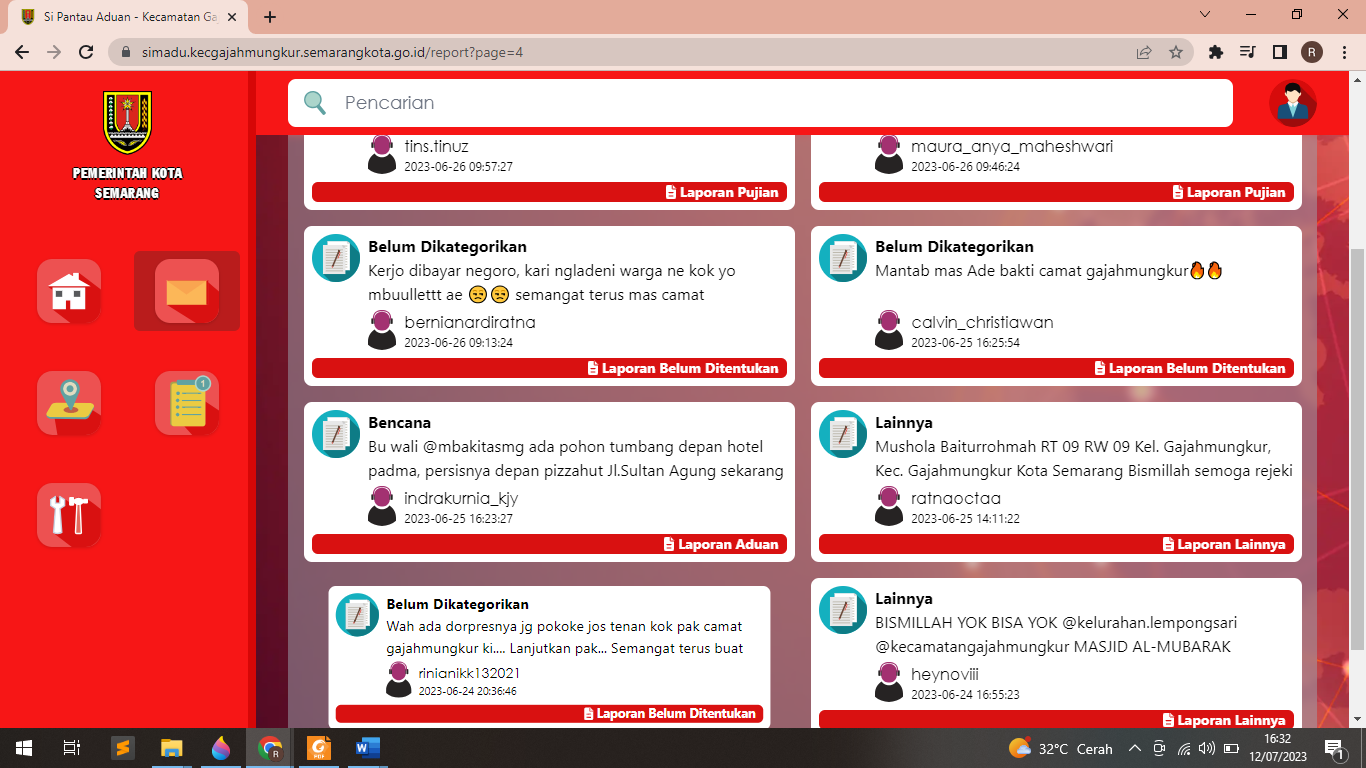
Task: Open the map location pin icon
Action: 69,403
